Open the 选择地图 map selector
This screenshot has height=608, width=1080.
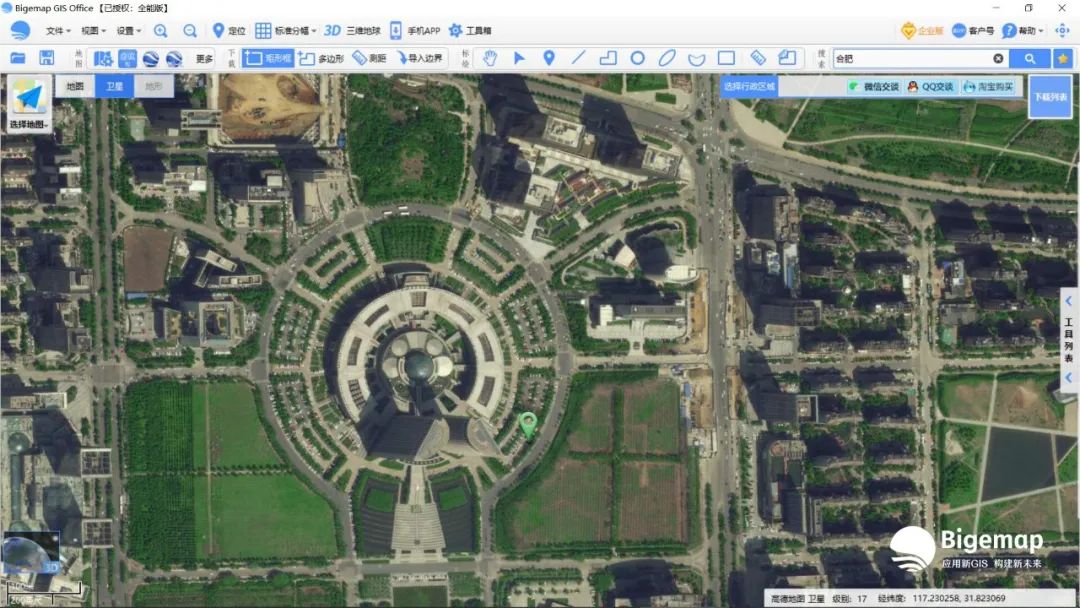[28, 104]
